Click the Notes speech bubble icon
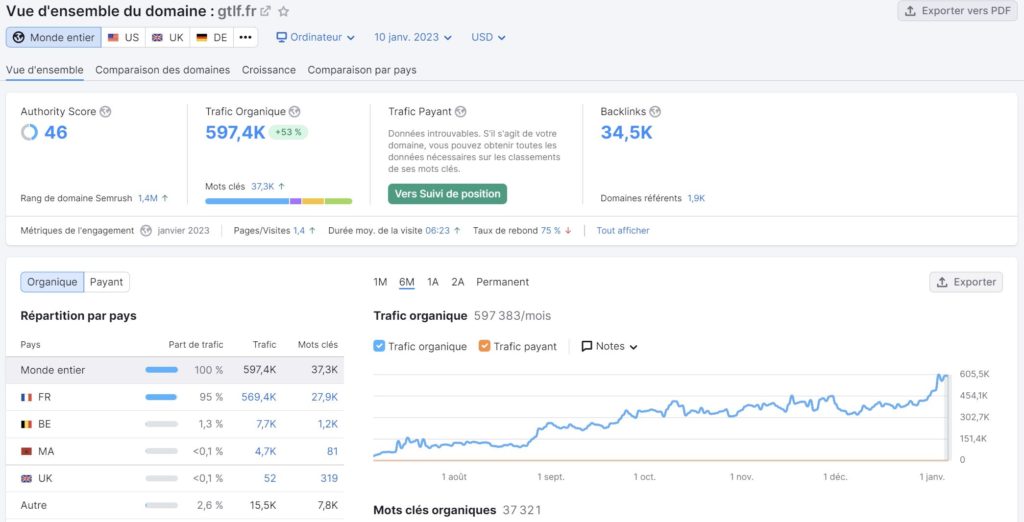 587,346
